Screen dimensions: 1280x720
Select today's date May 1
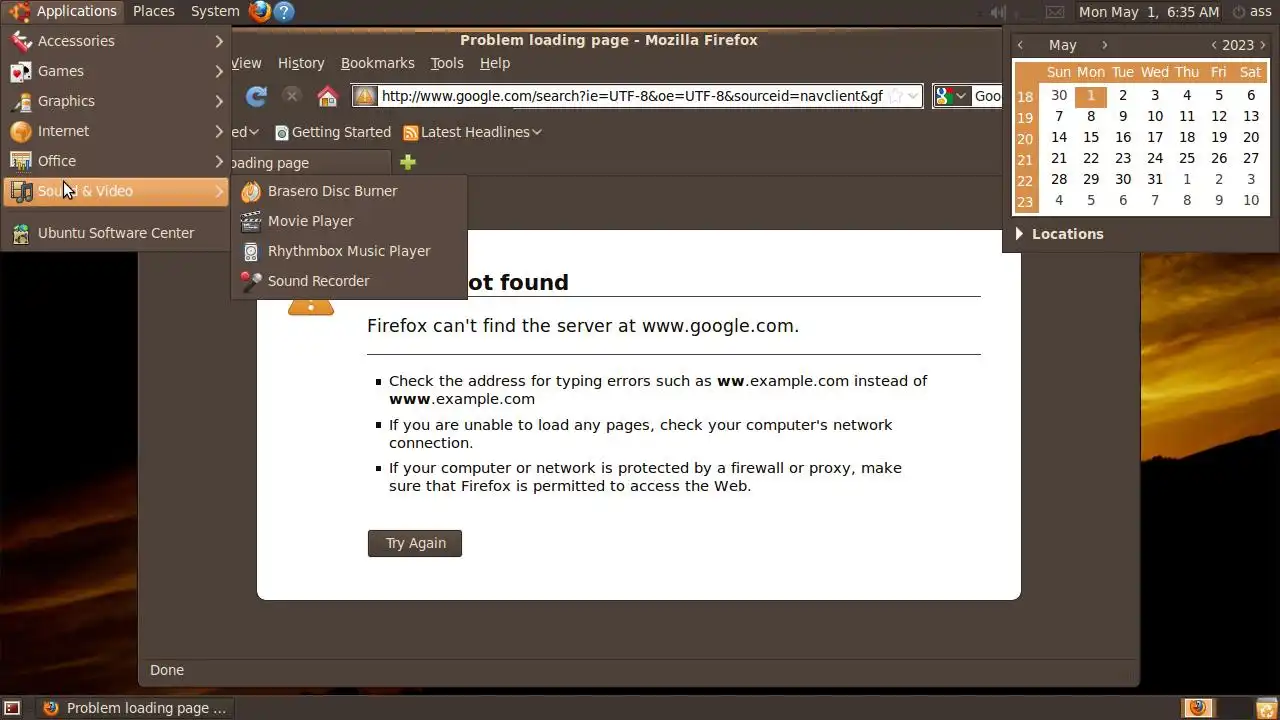click(1091, 96)
